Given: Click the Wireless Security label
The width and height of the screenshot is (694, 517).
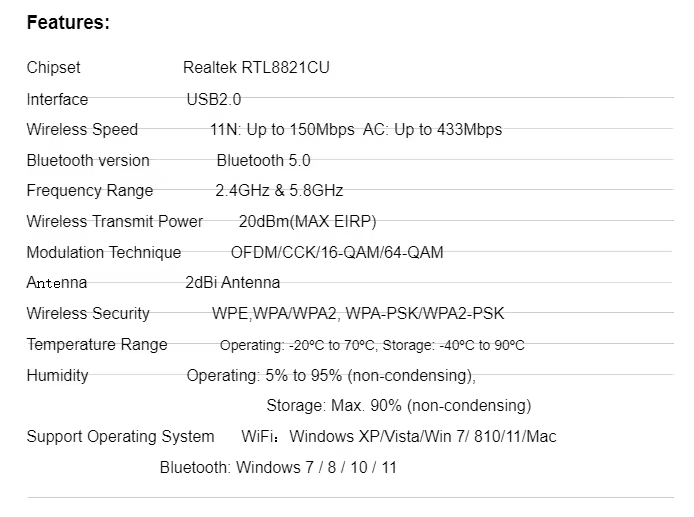Looking at the screenshot, I should point(88,313).
